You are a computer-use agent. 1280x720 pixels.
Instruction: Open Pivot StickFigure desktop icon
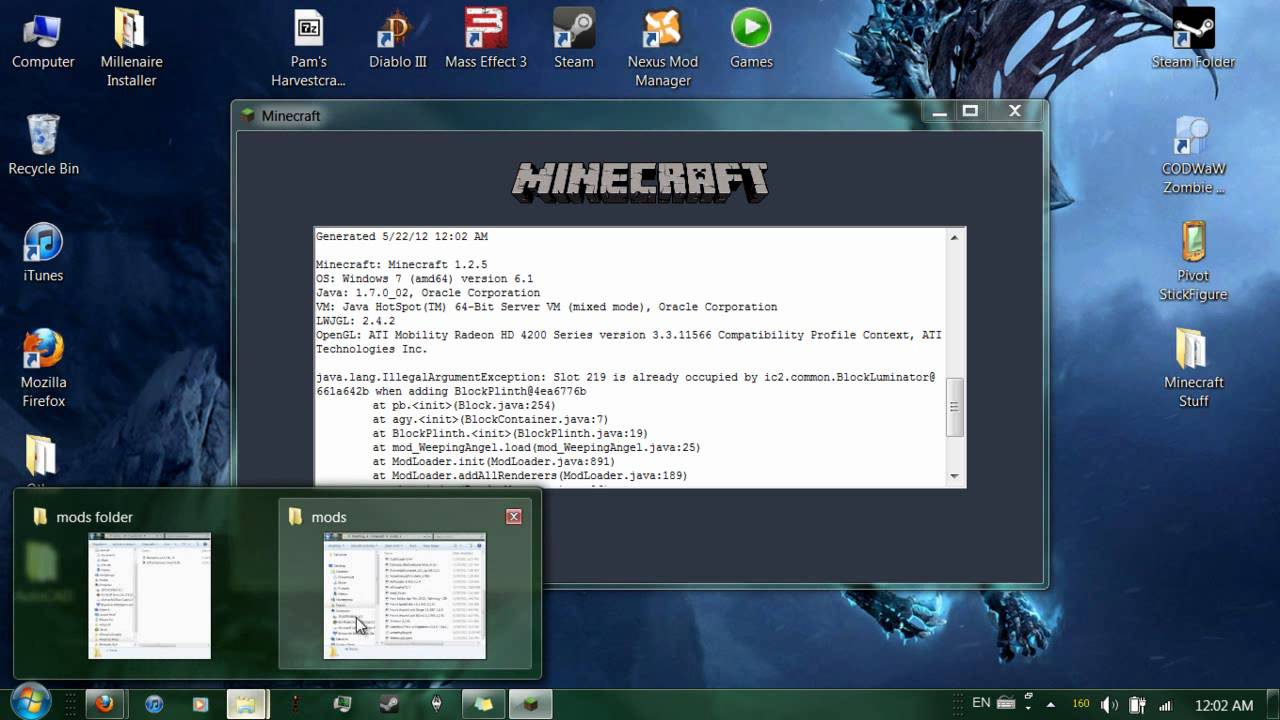click(x=1193, y=262)
